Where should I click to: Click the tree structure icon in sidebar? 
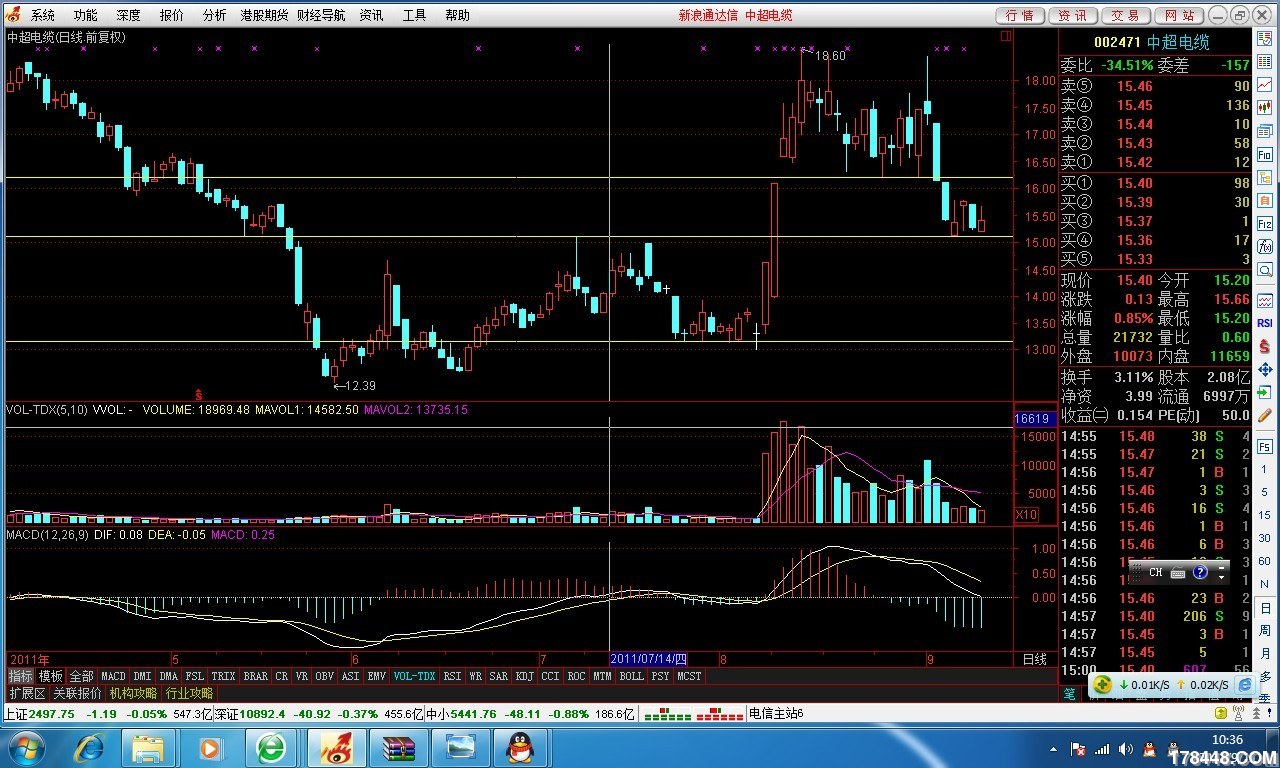pos(1265,177)
